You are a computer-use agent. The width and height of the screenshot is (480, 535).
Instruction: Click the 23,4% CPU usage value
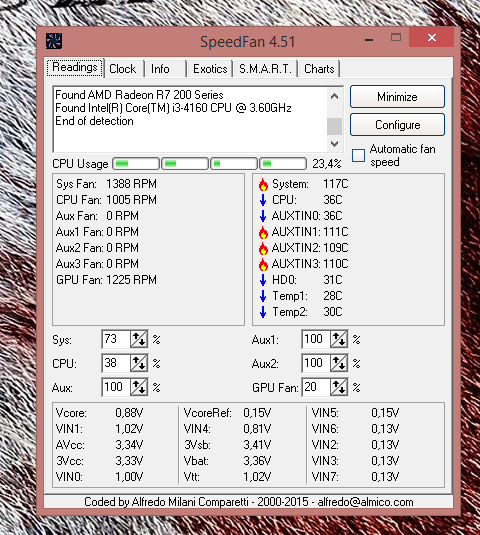click(327, 164)
